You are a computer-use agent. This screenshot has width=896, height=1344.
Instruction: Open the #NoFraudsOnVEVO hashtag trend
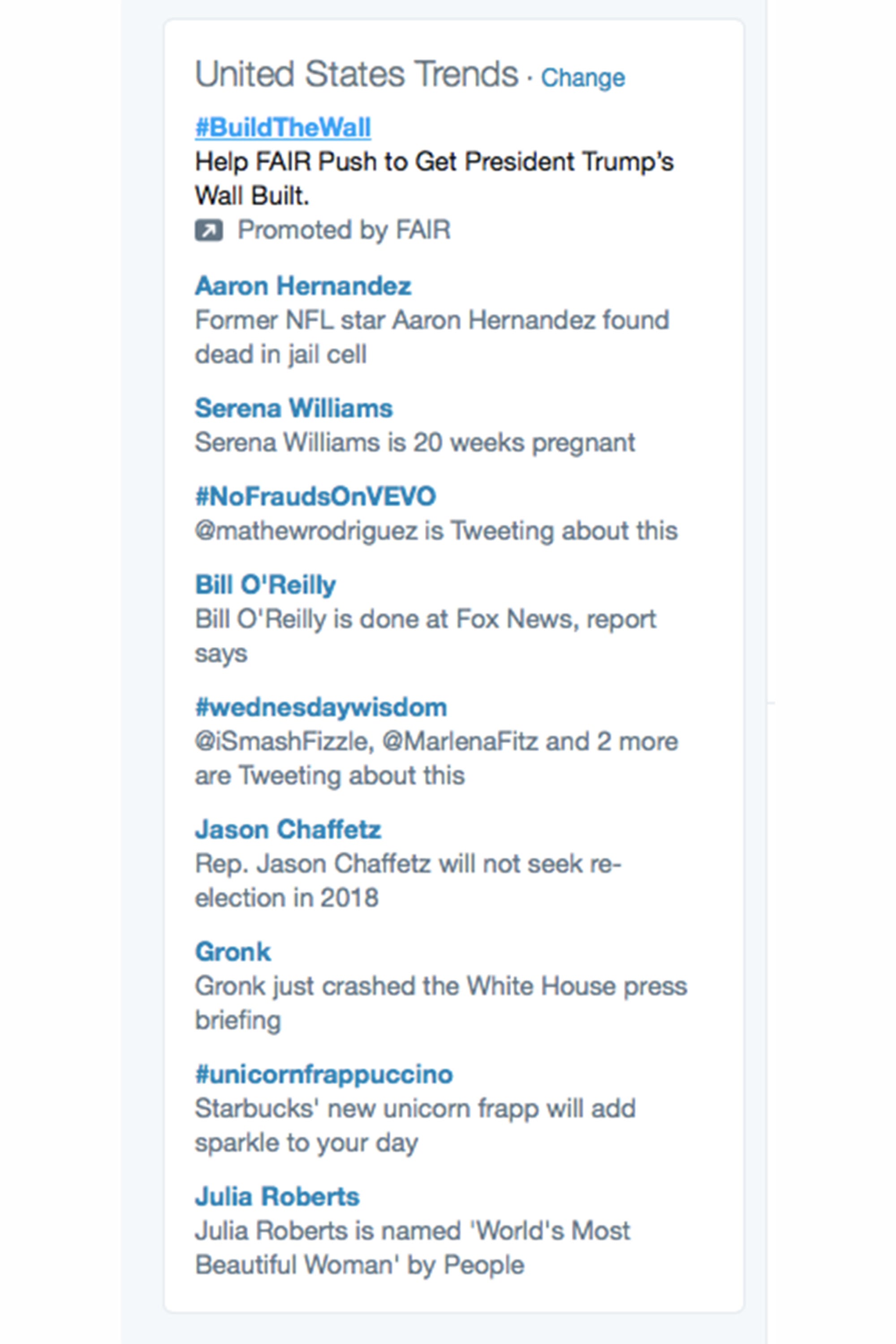(x=315, y=496)
